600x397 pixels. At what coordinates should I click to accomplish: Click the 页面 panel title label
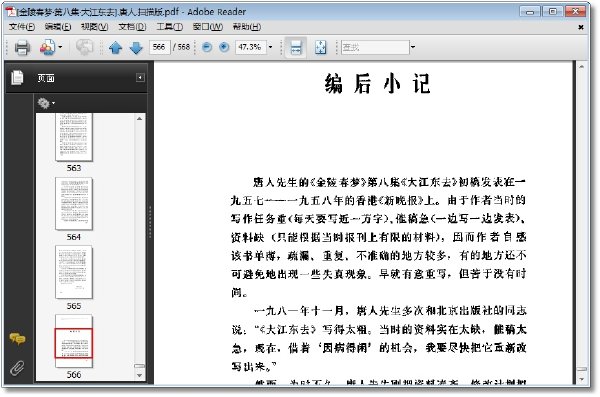coord(46,78)
